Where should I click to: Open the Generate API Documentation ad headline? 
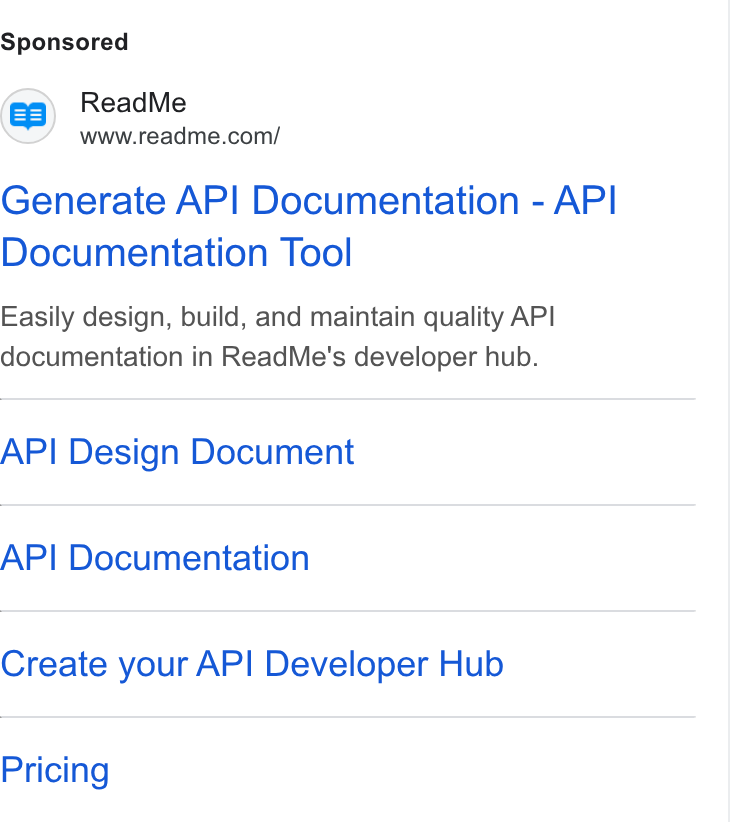tap(309, 226)
